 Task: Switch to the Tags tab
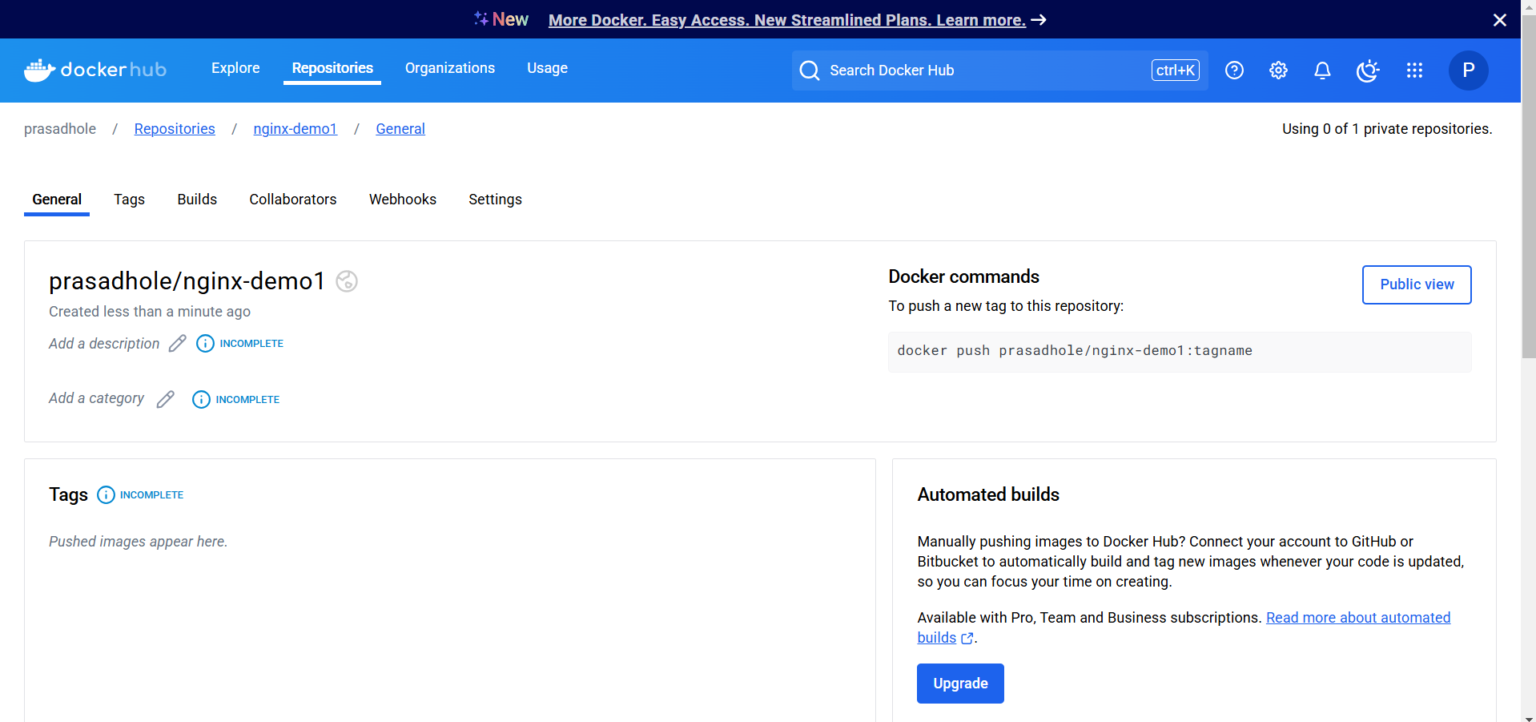point(129,200)
